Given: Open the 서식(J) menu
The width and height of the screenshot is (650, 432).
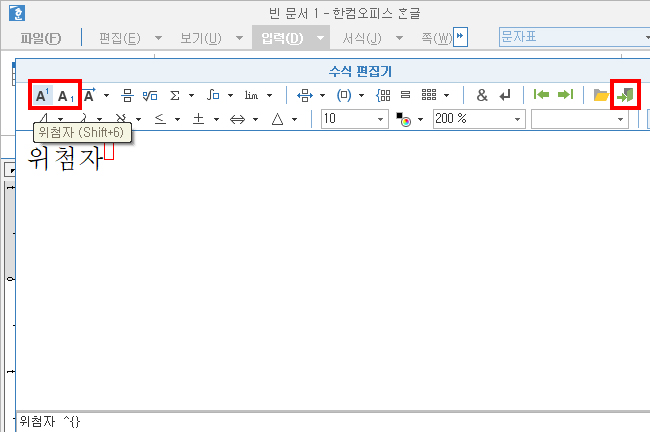Looking at the screenshot, I should [362, 38].
